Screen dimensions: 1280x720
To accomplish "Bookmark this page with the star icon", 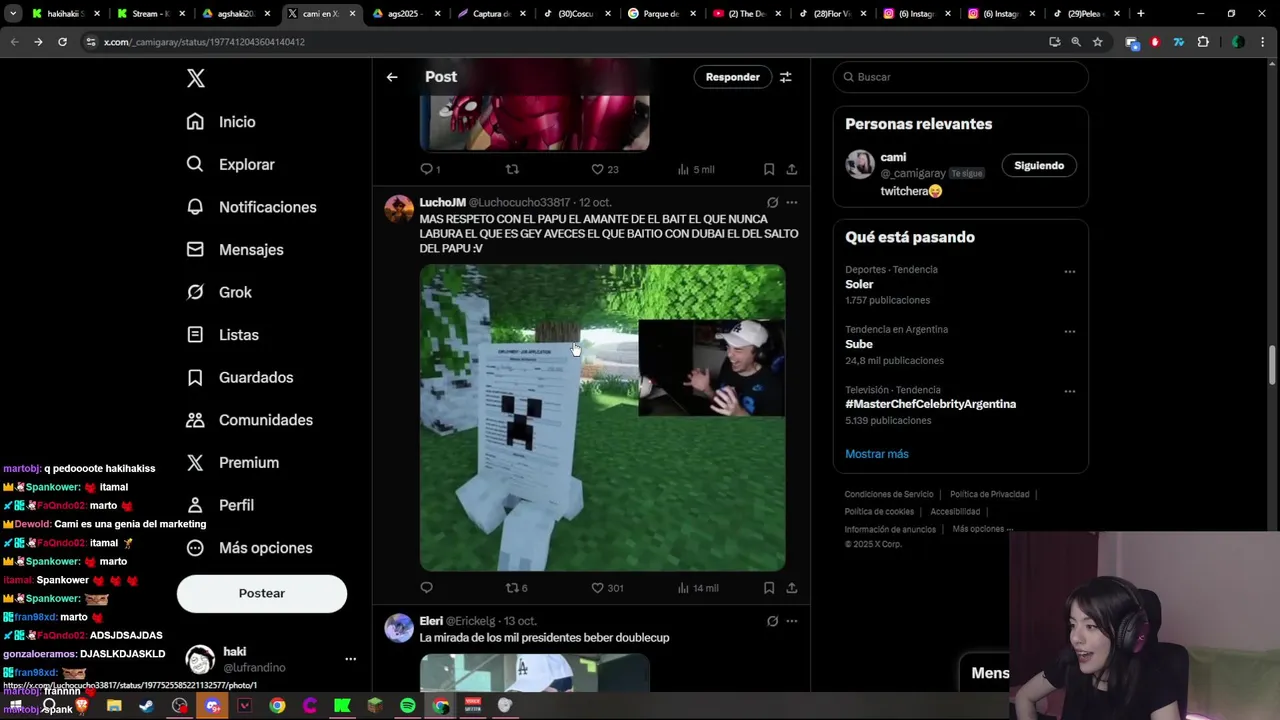I will point(1097,42).
